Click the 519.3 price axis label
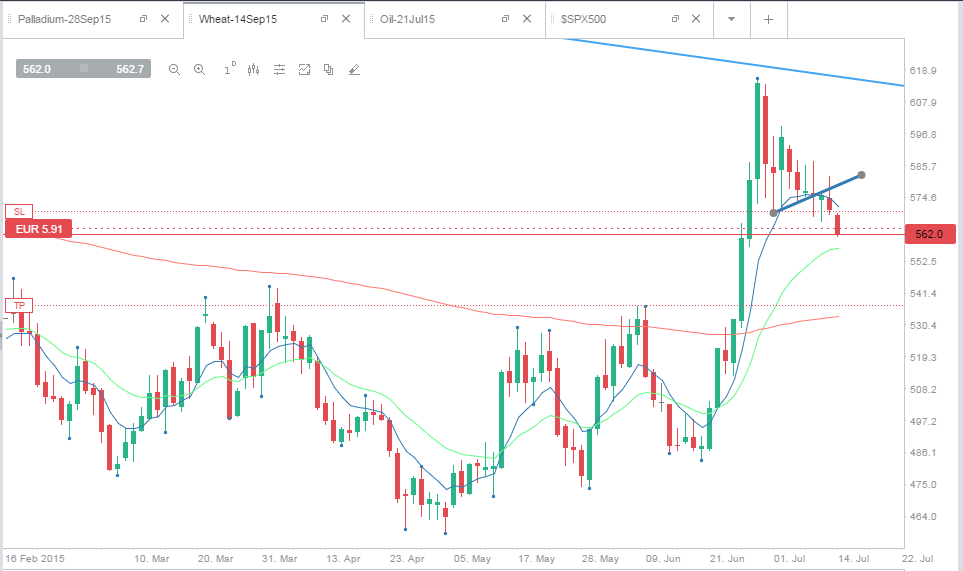 [922, 357]
